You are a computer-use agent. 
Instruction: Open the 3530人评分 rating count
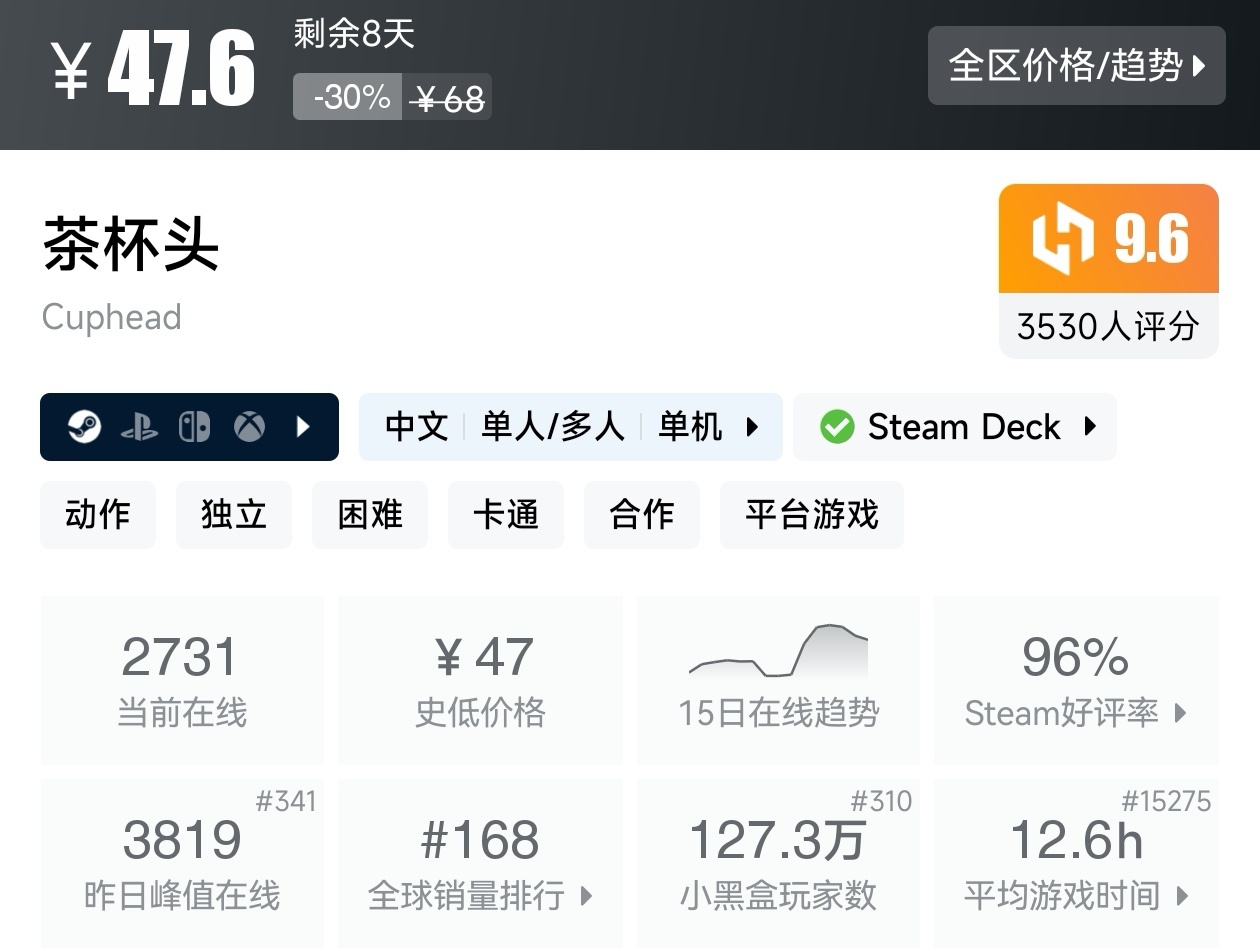tap(1108, 326)
